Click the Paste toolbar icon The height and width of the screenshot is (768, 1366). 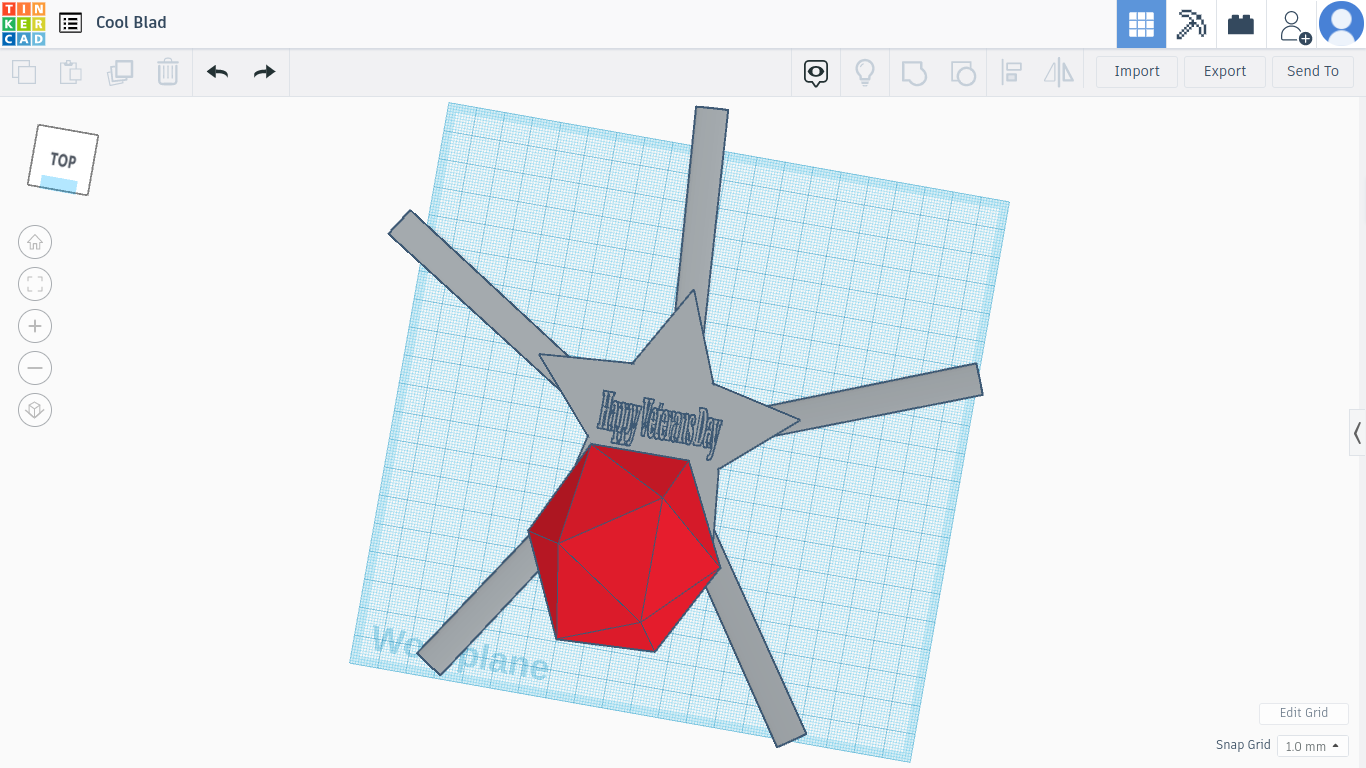click(x=70, y=72)
